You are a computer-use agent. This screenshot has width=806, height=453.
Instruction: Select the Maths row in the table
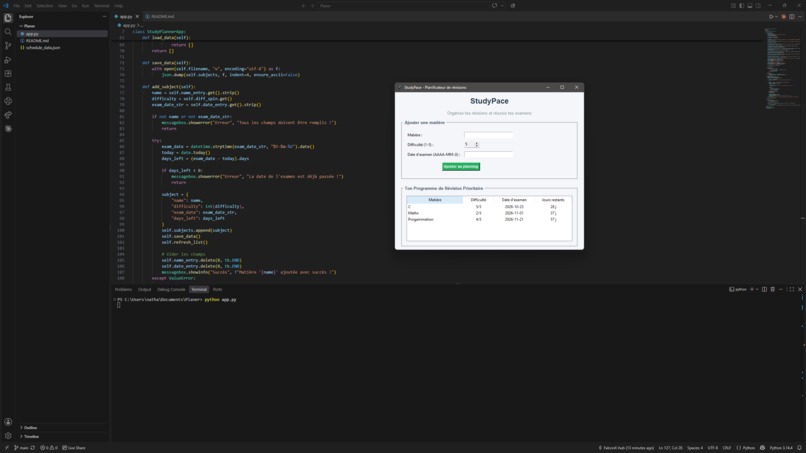(489, 213)
